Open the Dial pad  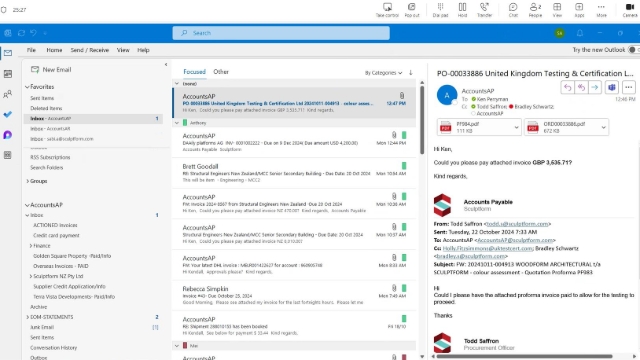point(440,7)
